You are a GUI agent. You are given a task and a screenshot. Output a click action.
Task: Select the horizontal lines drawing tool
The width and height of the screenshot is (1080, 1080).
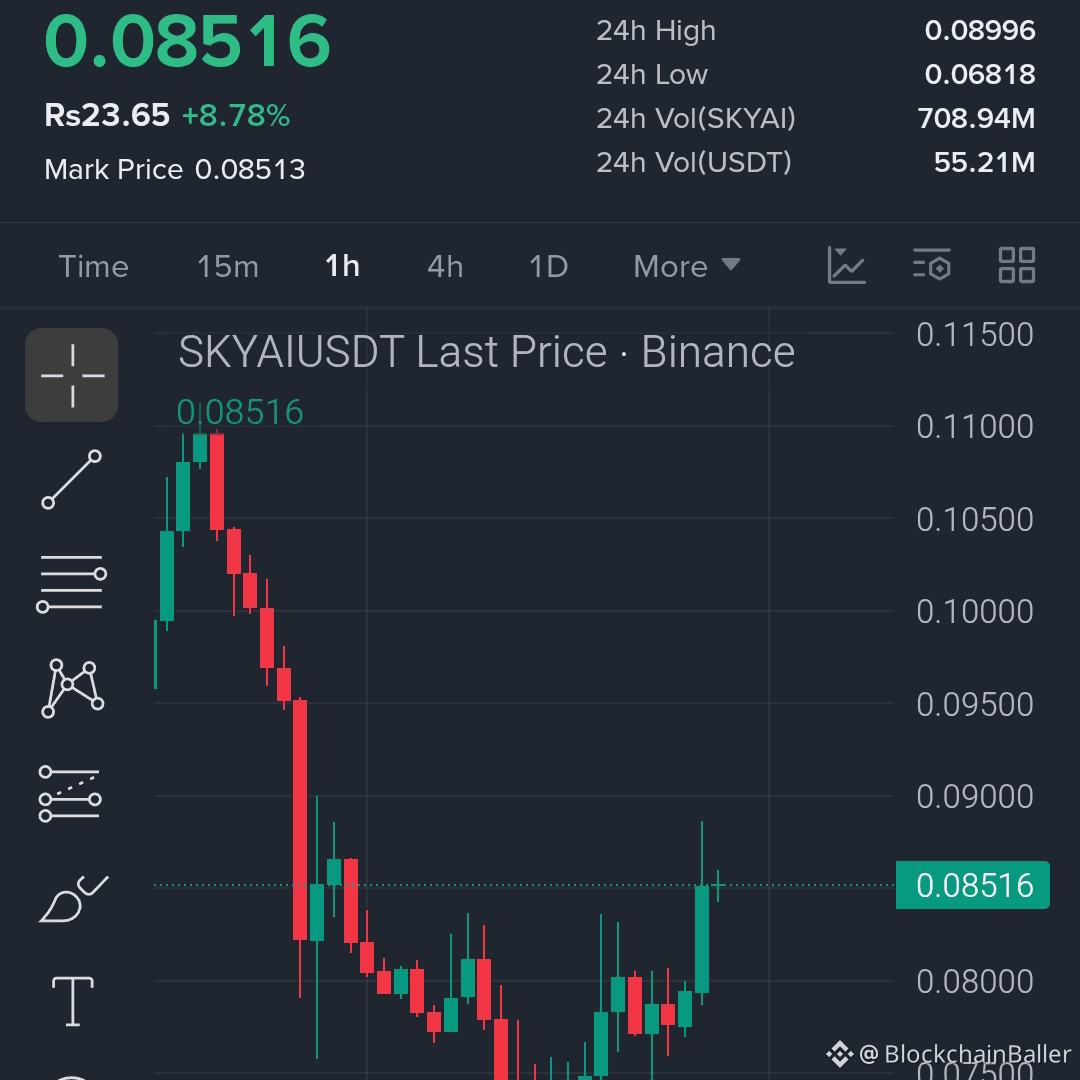pyautogui.click(x=72, y=583)
